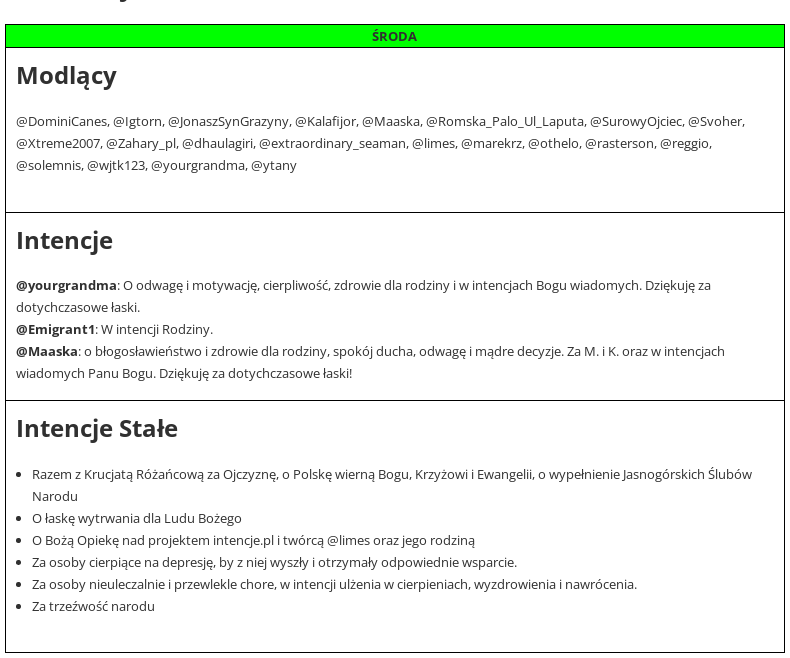The image size is (790, 658).
Task: Click bold @Emigrant1 author name in Intencje
Action: (55, 329)
